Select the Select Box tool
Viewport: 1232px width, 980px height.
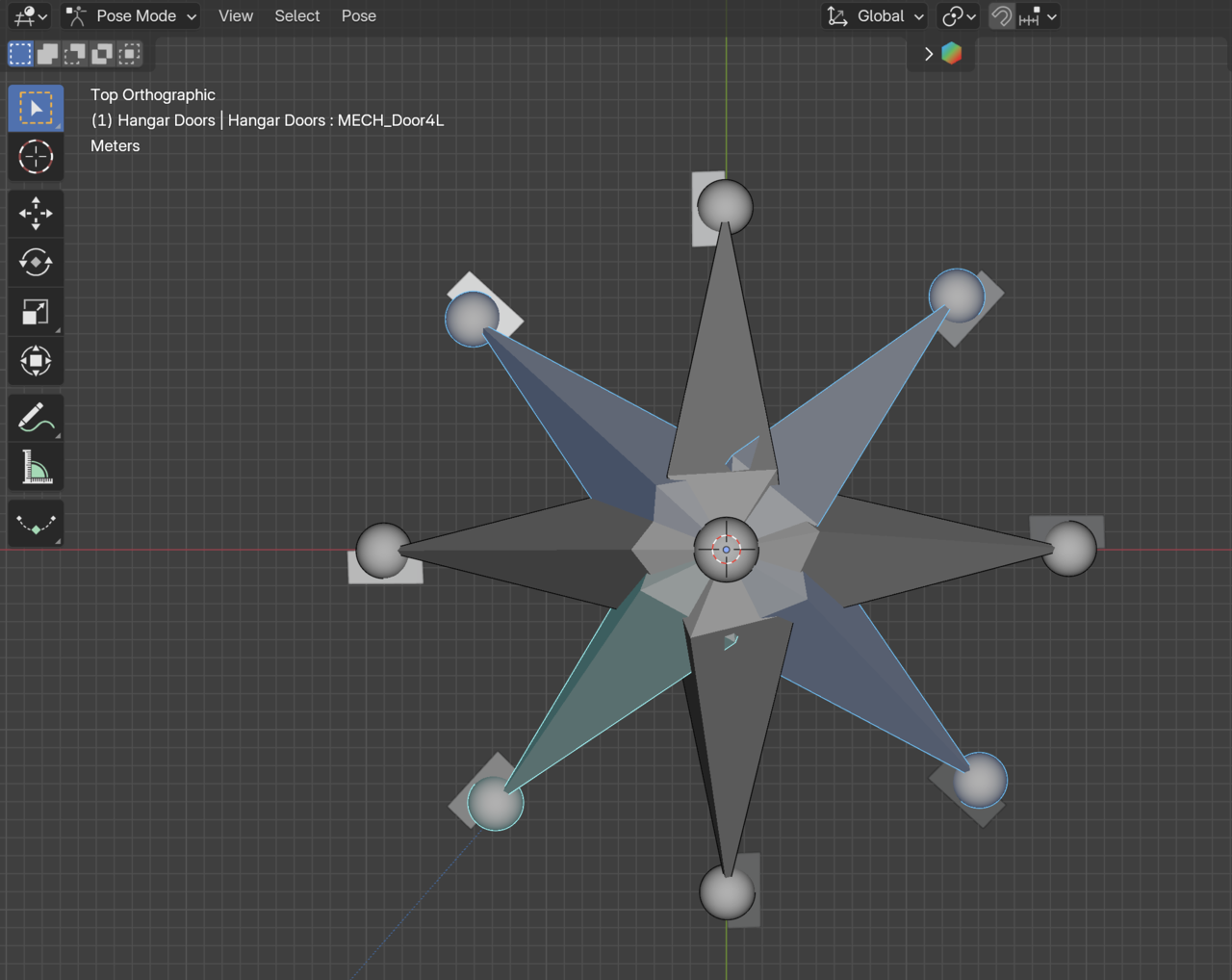(x=36, y=108)
